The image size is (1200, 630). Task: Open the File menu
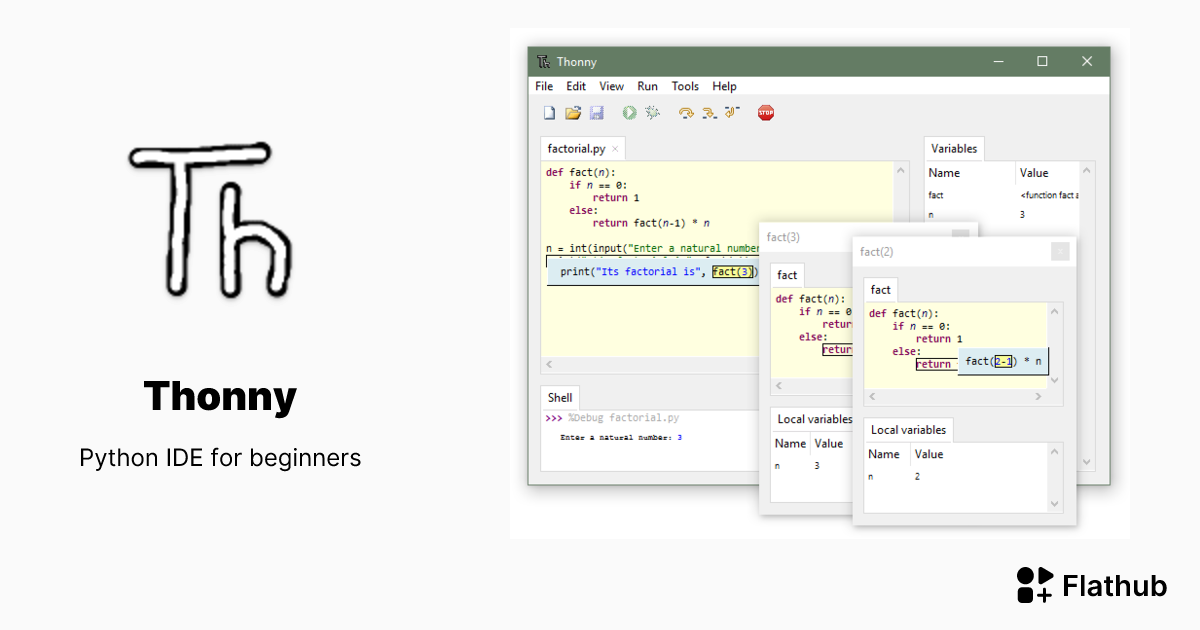click(x=544, y=87)
